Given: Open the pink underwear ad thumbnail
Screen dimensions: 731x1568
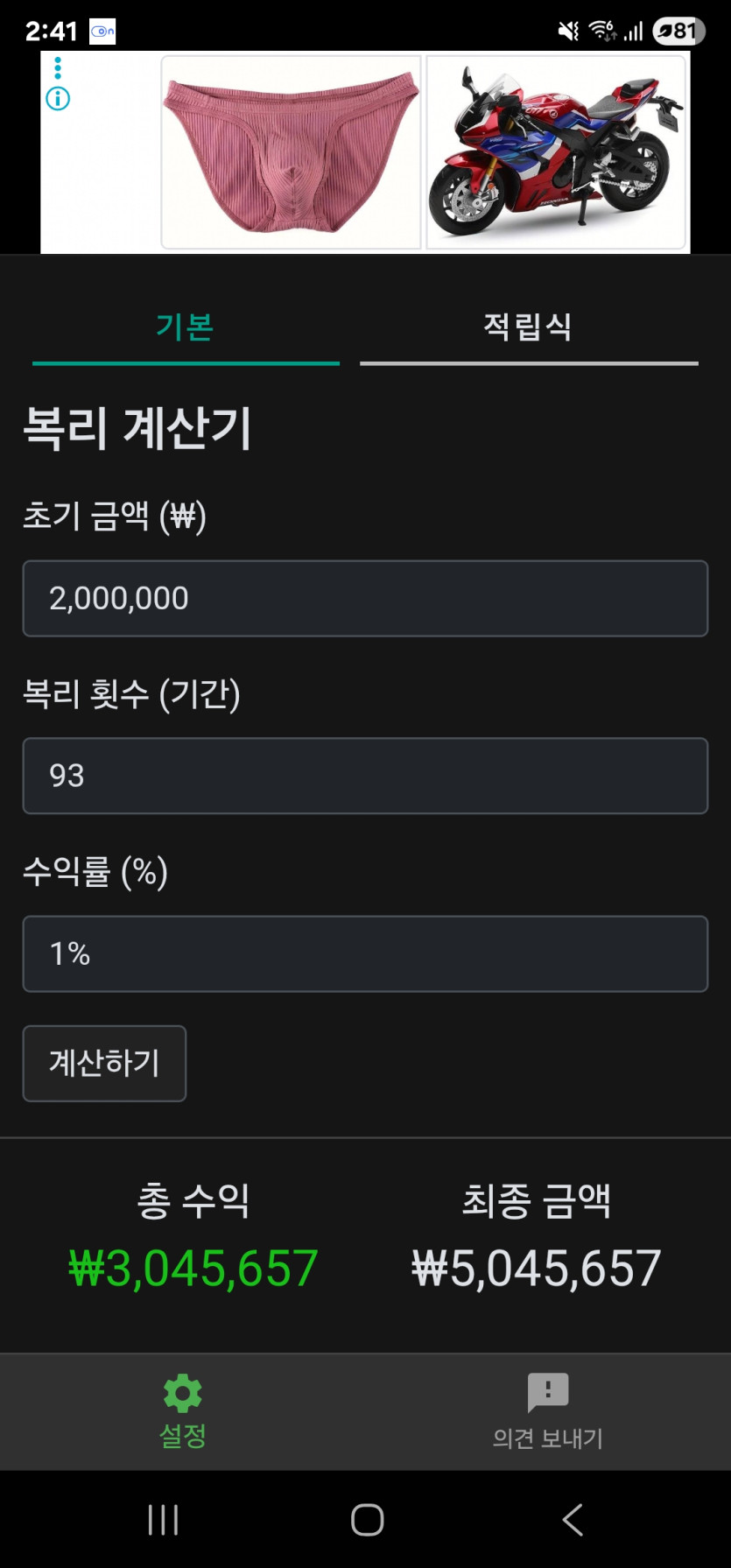Looking at the screenshot, I should (x=292, y=152).
